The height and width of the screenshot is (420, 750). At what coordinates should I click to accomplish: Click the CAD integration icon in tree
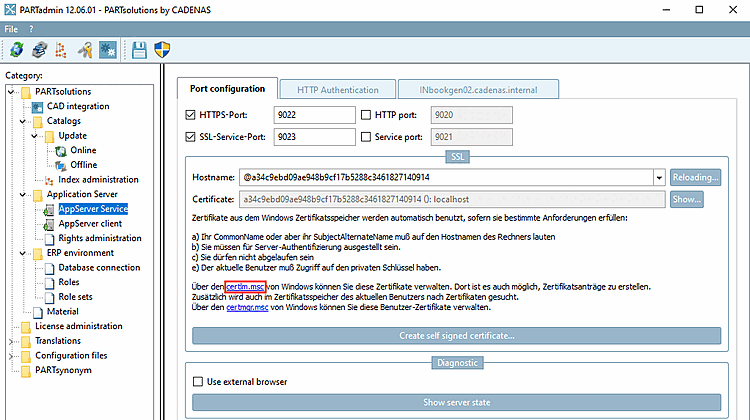37,107
